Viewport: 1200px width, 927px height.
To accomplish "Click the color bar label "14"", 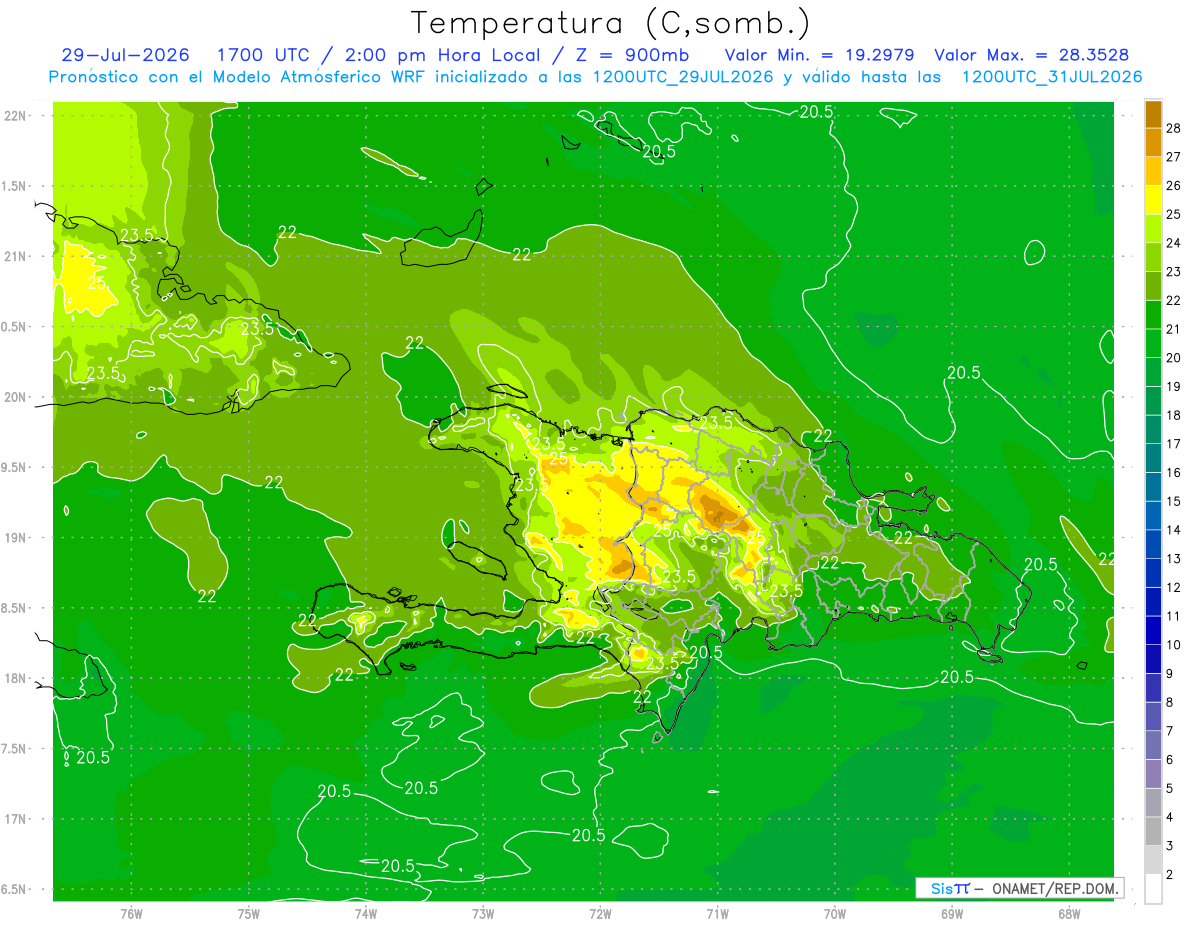I will pyautogui.click(x=1174, y=530).
